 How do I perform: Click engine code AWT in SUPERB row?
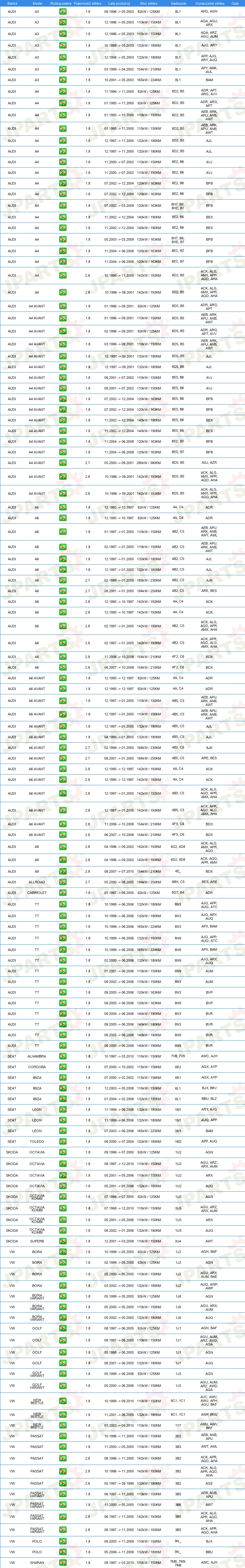[209, 1241]
